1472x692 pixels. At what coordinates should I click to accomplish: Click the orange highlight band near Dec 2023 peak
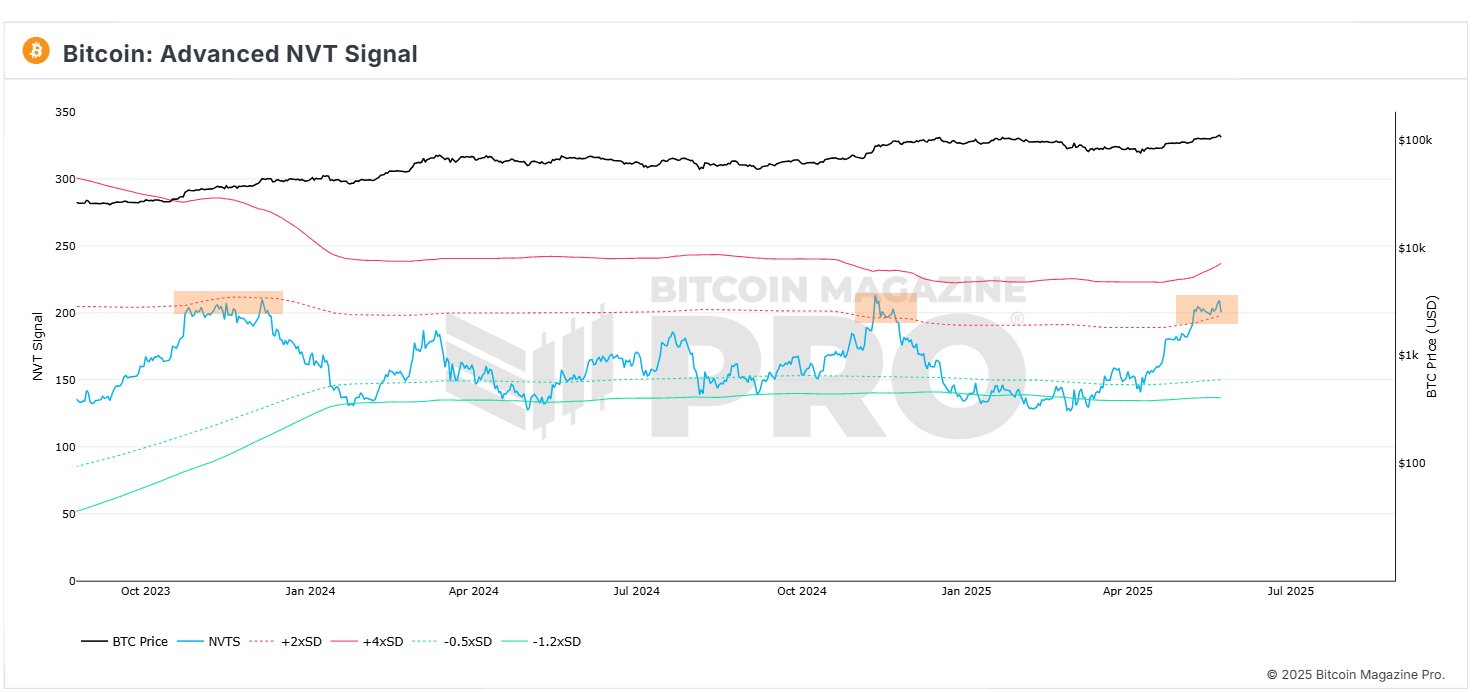coord(228,301)
